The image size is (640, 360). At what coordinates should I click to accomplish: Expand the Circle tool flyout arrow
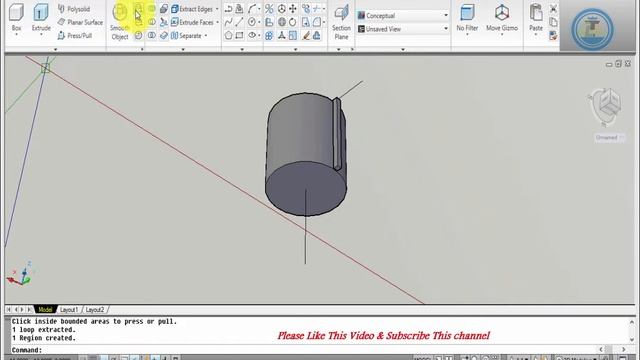(x=259, y=22)
